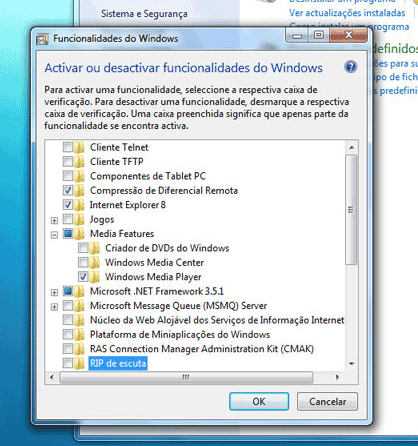
Task: Click the horizontal scrollbar right arrow
Action: pyautogui.click(x=338, y=377)
